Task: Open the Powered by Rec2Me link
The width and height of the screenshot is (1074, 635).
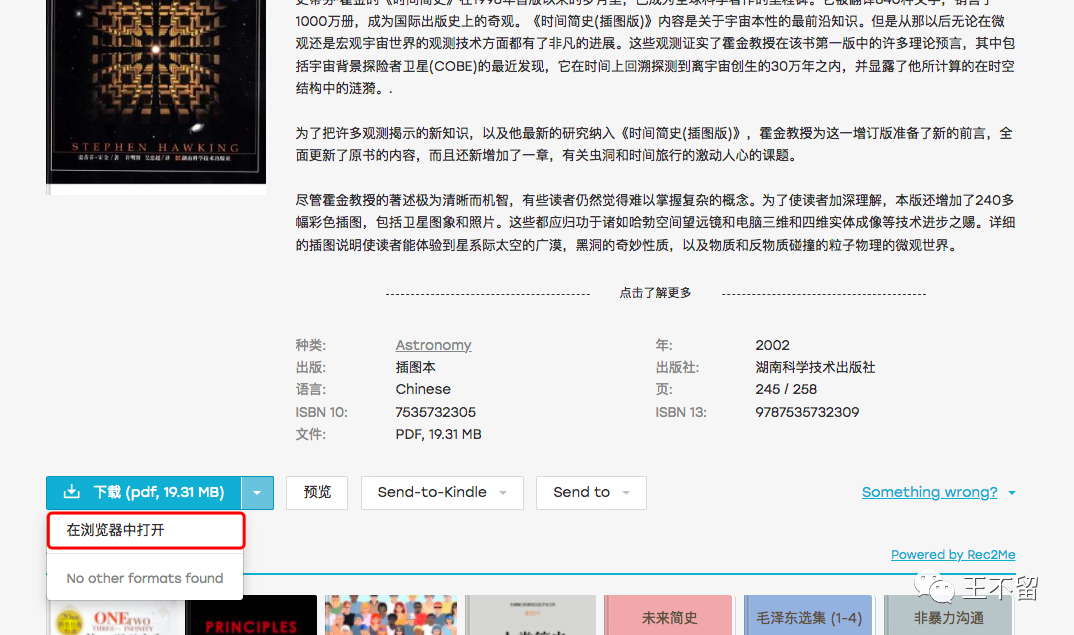Action: tap(952, 554)
